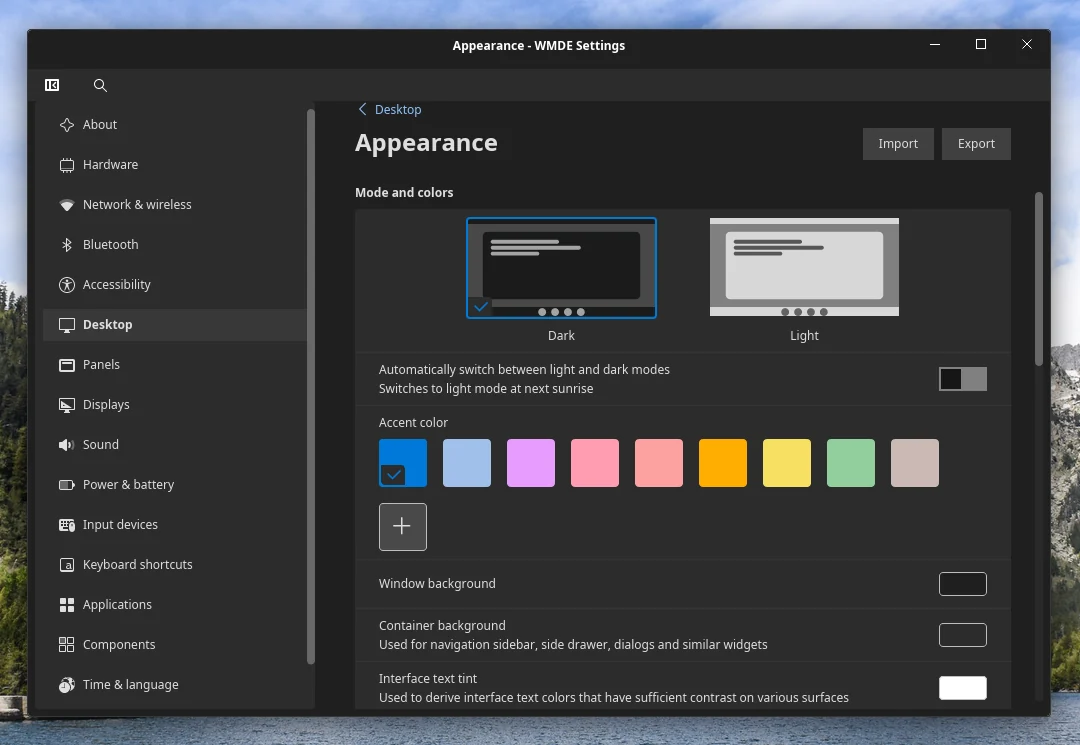Toggle the sidebar collapse icon
This screenshot has width=1080, height=745.
click(52, 85)
